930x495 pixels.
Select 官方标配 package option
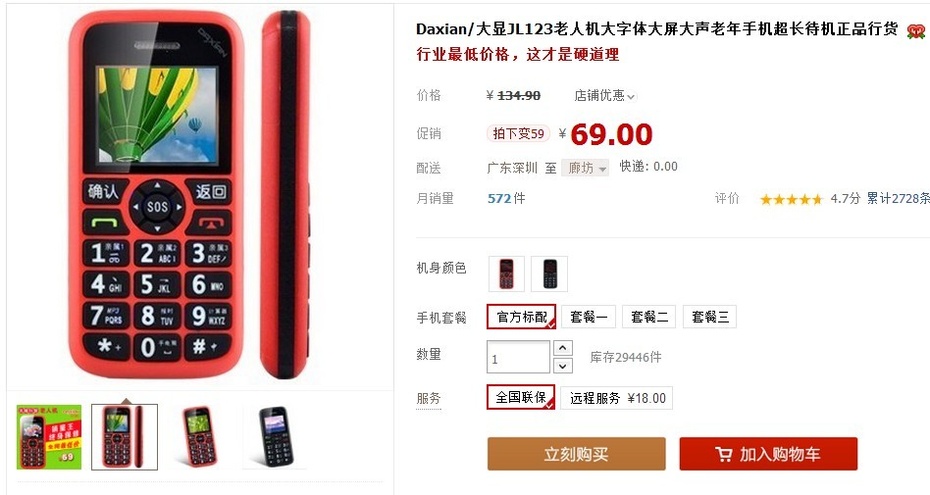(x=521, y=317)
